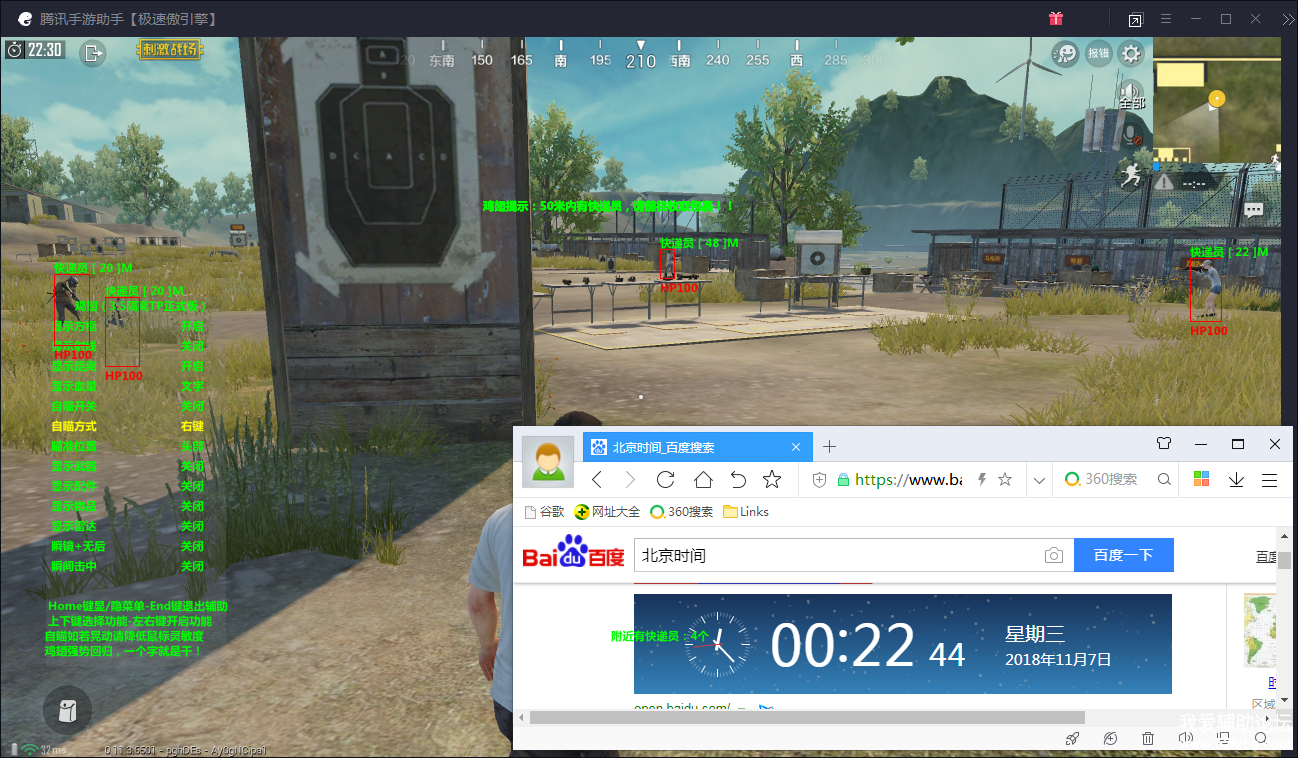Image resolution: width=1298 pixels, height=758 pixels.
Task: Click the favorites star in browser toolbar
Action: (x=772, y=480)
